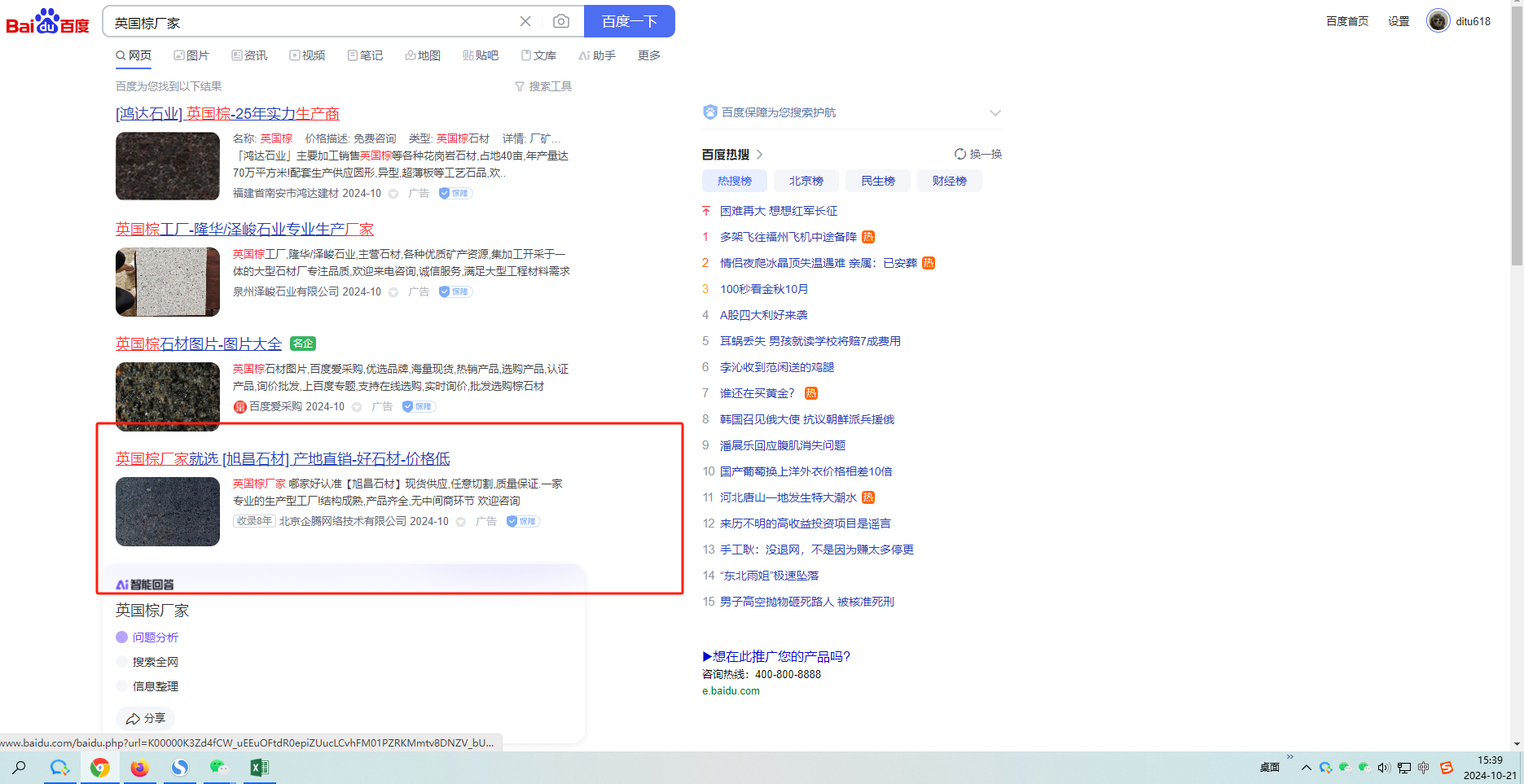Clear the search box with the X icon
This screenshot has width=1524, height=784.
[525, 22]
